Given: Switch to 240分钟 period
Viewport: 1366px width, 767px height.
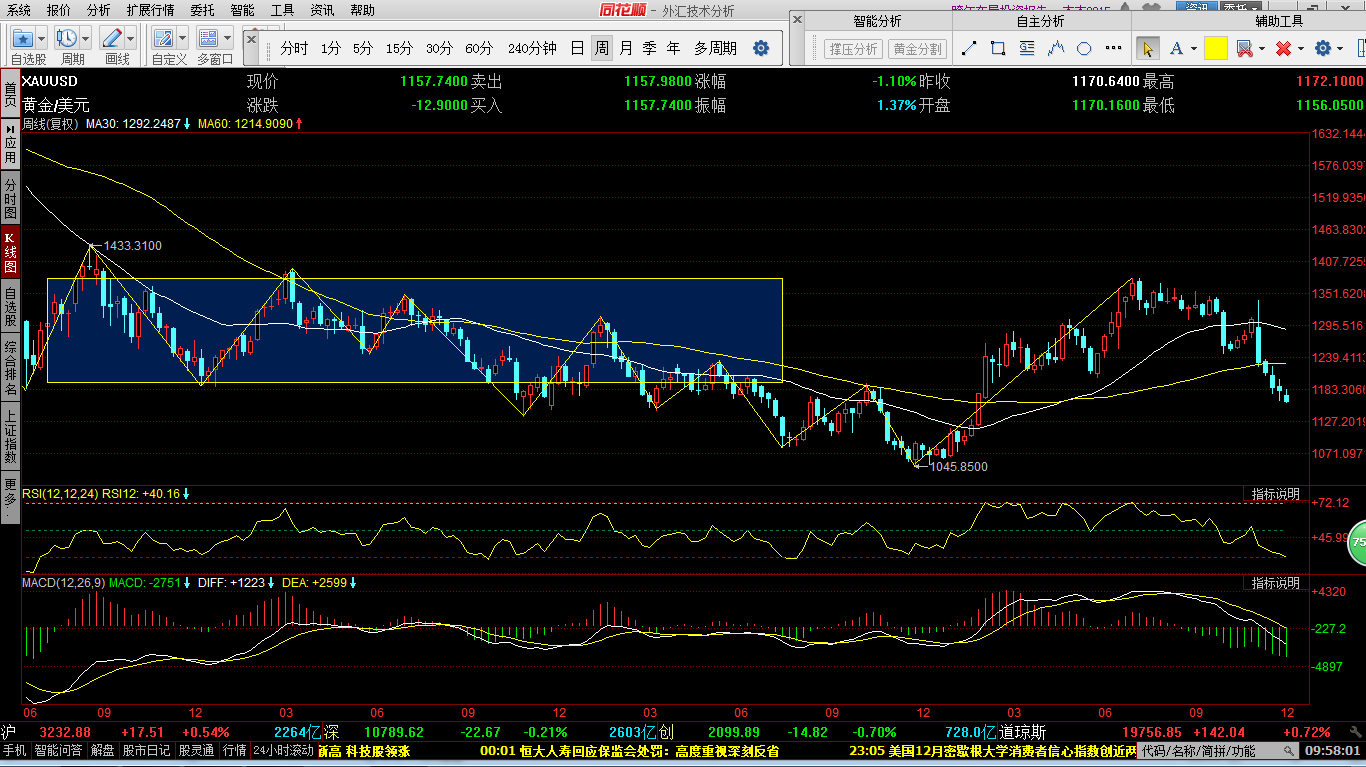Looking at the screenshot, I should point(532,48).
